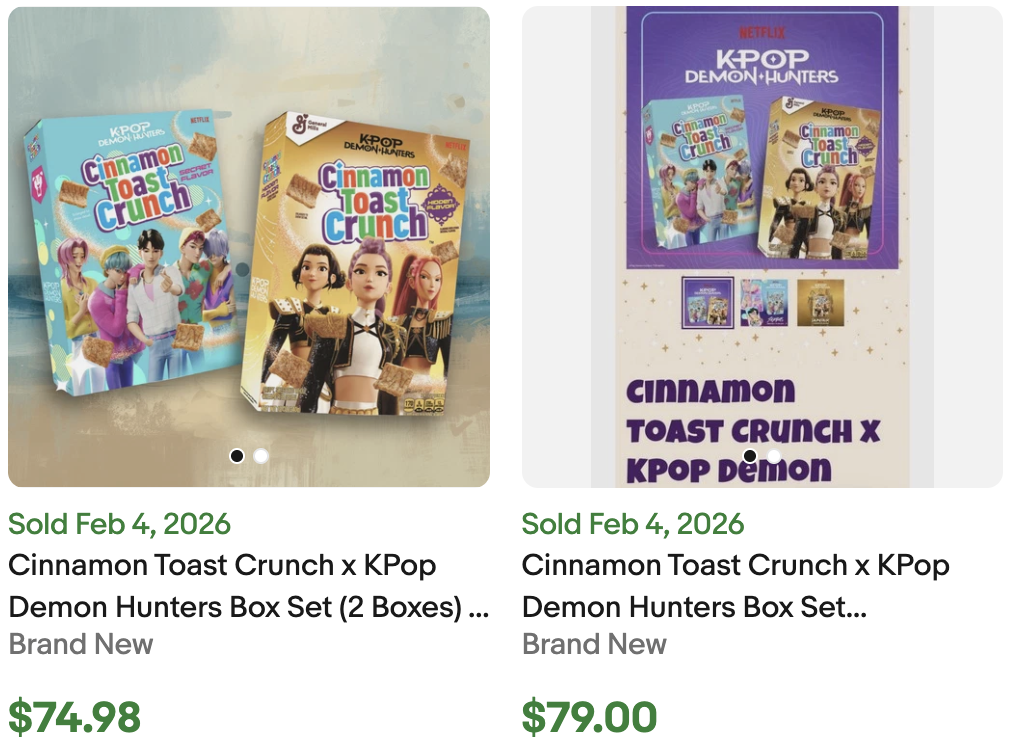Select inactive carousel dot on right listing
1016x748 pixels.
click(x=772, y=455)
